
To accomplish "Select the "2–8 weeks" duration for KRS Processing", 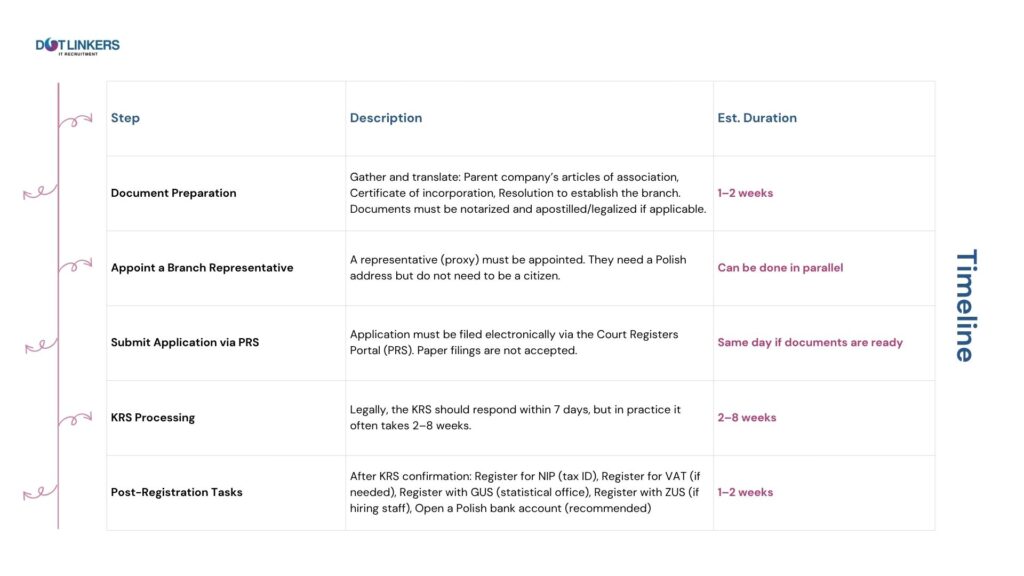I will [747, 417].
